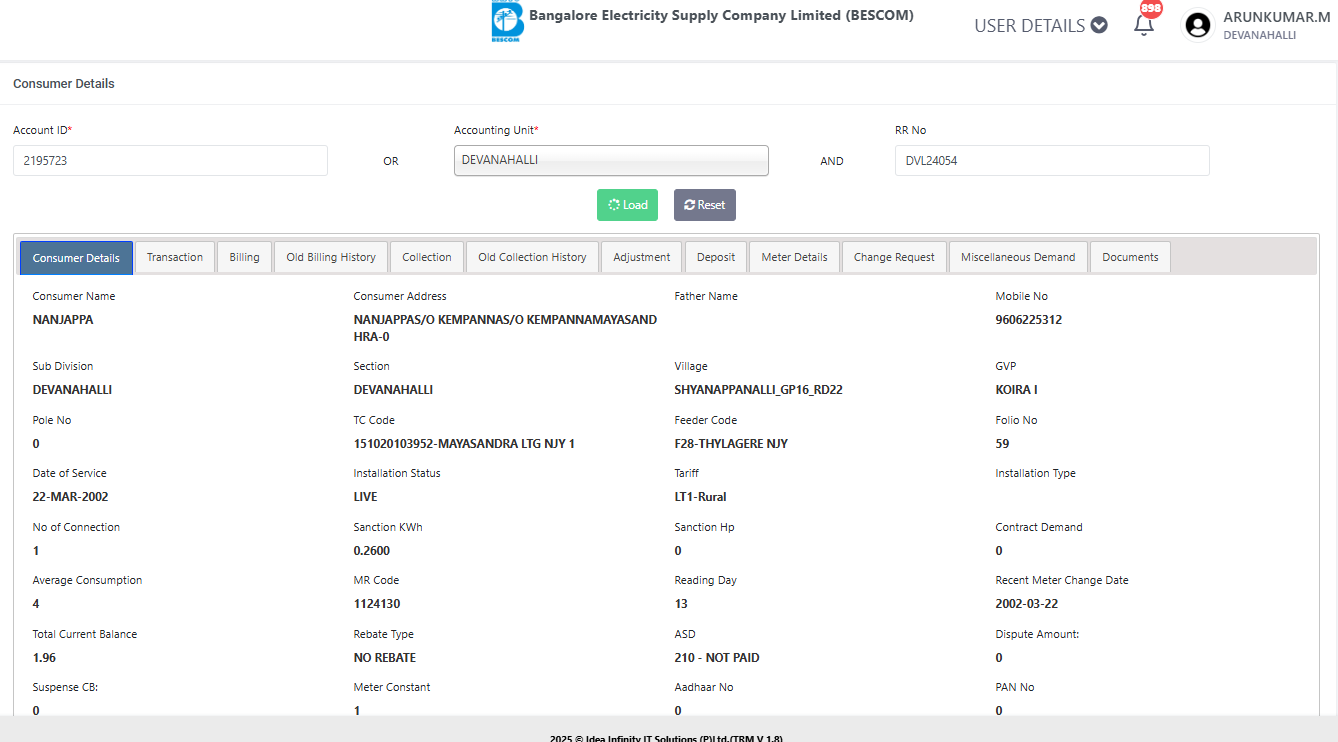Click the Load button
Image resolution: width=1338 pixels, height=742 pixels.
point(627,205)
